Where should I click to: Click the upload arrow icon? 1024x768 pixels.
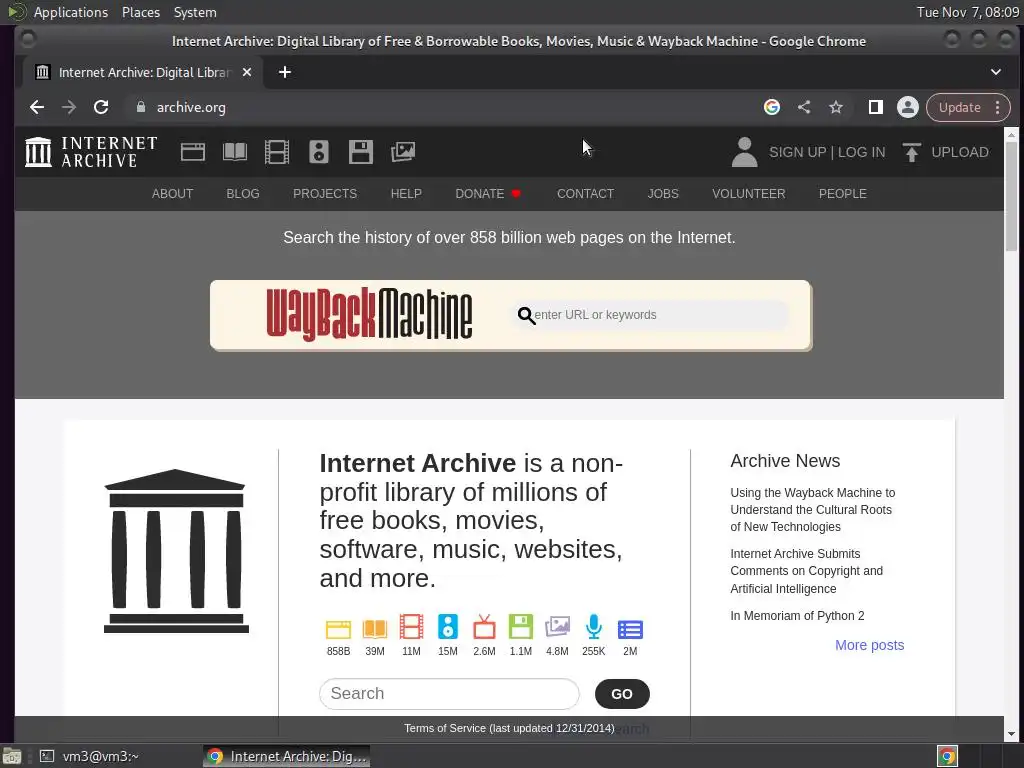(912, 152)
